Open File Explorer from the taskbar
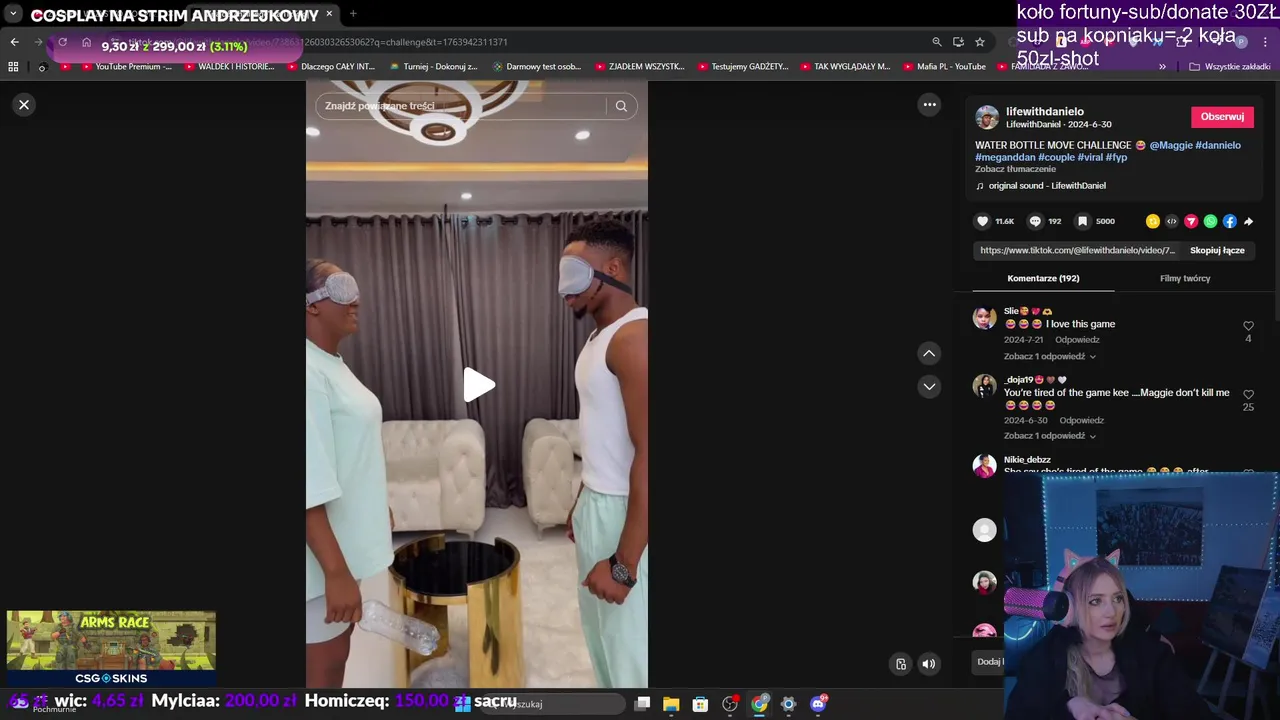 (671, 704)
